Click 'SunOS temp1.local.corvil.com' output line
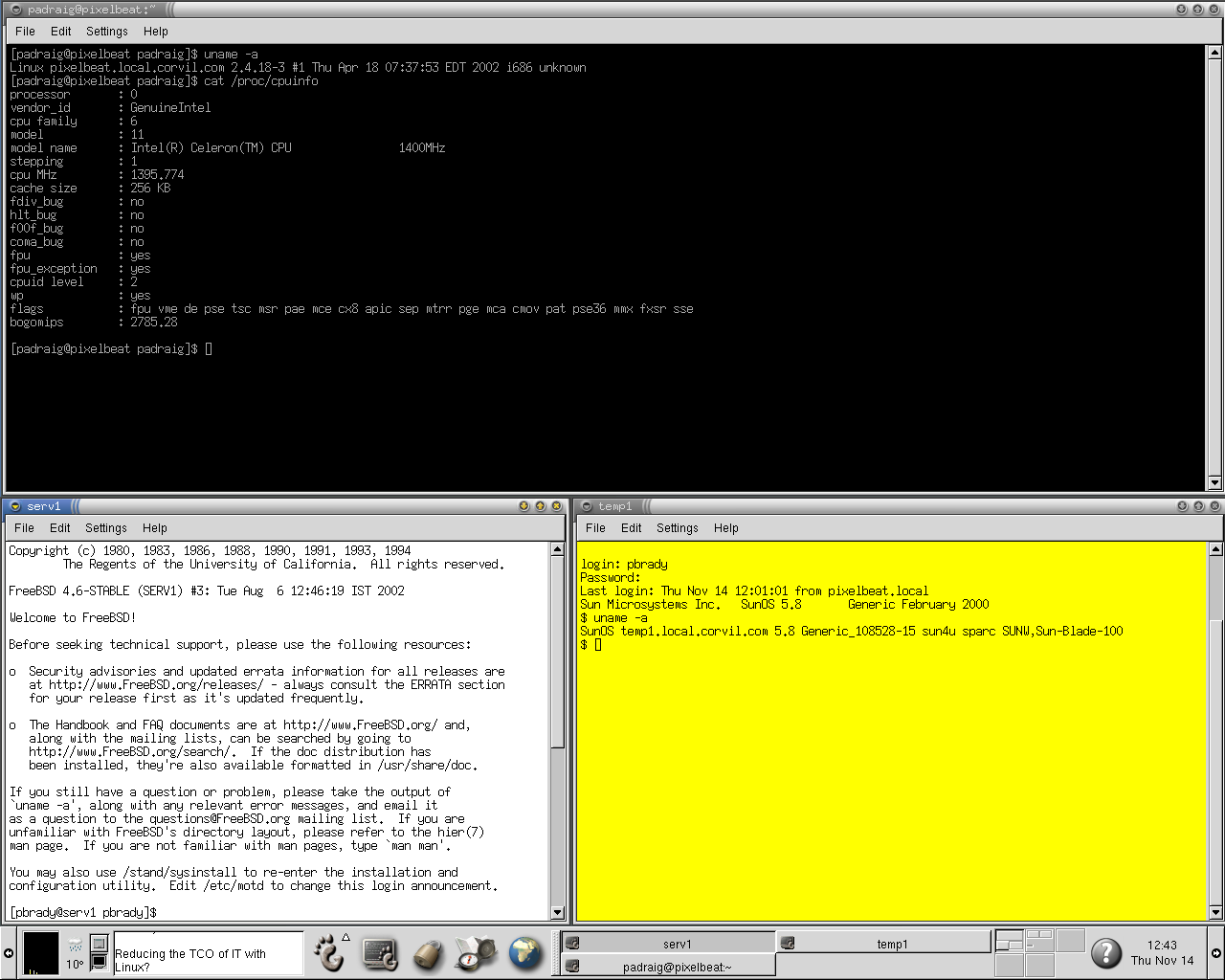The height and width of the screenshot is (980, 1225). coord(851,632)
